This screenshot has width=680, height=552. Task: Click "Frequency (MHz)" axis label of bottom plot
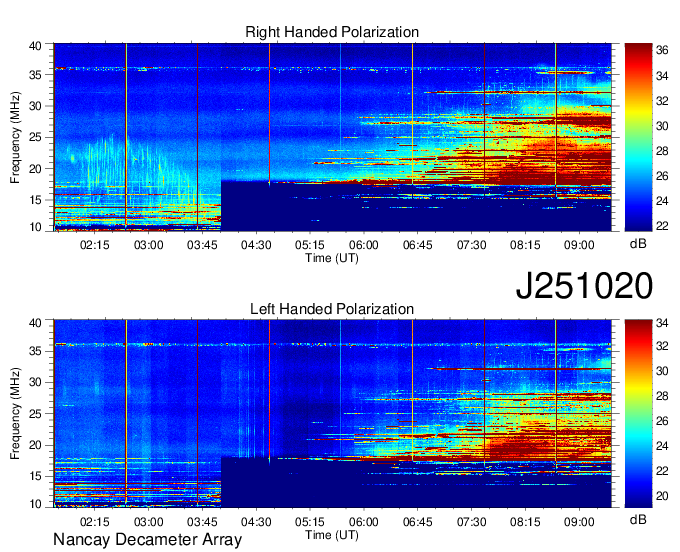tap(17, 414)
